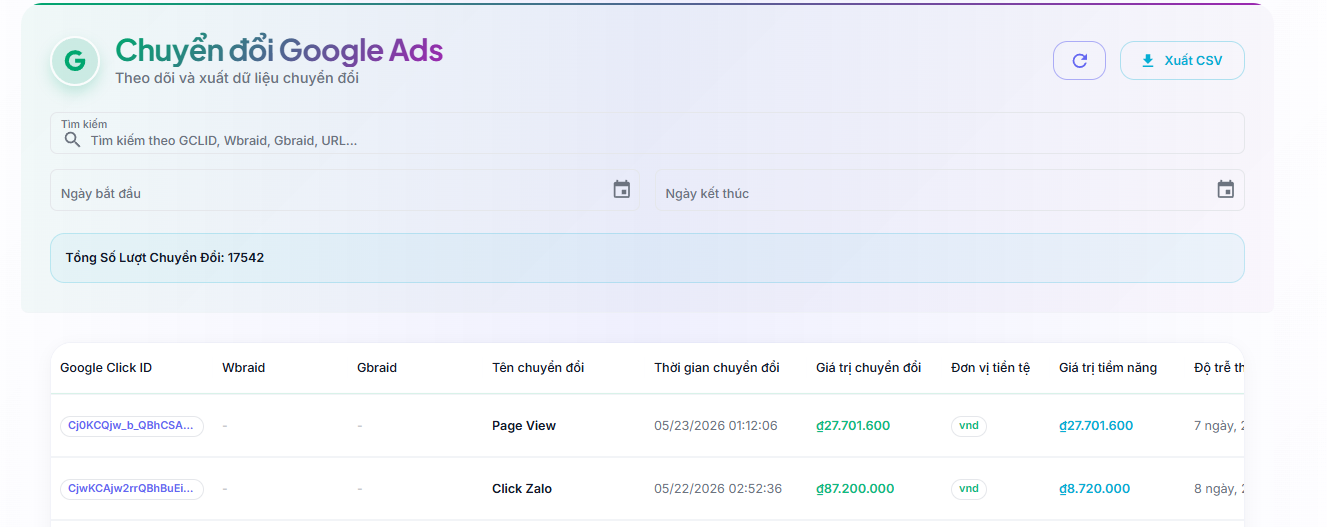This screenshot has height=527, width=1327.
Task: Click the 05/22/2026 02:52:36 timestamp
Action: 716,489
